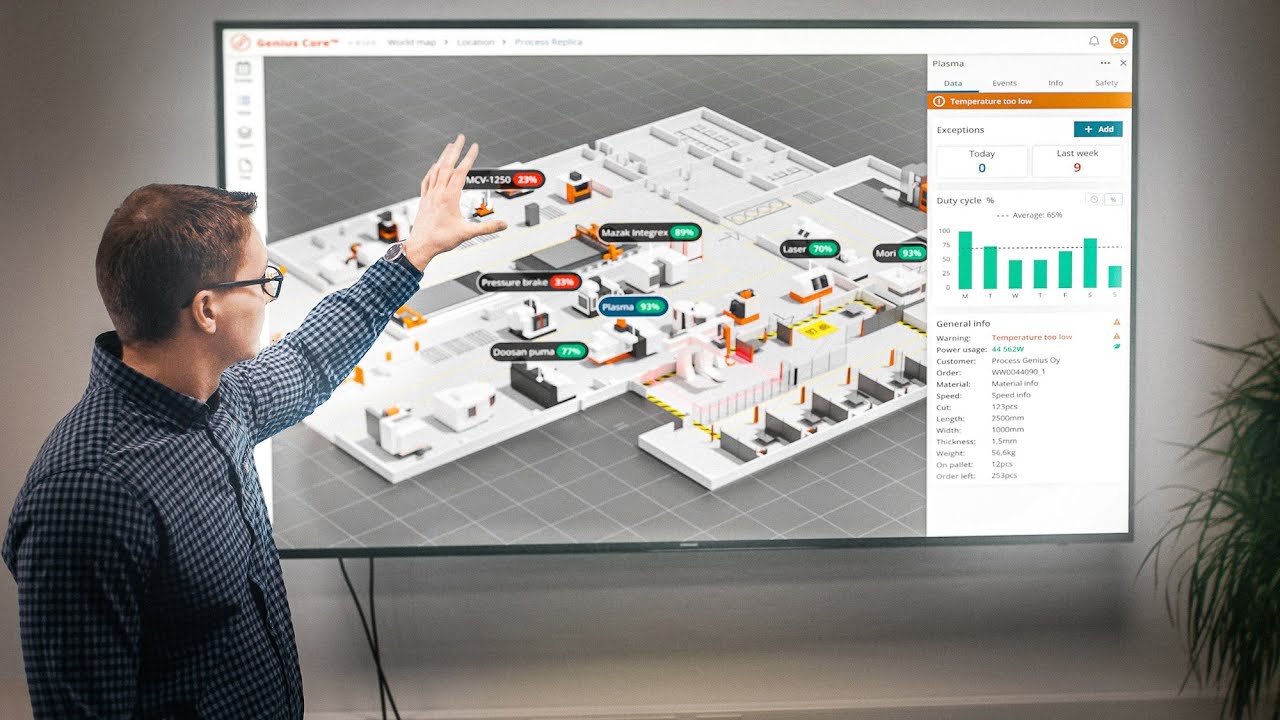Switch to the Safety tab

[x=1106, y=83]
